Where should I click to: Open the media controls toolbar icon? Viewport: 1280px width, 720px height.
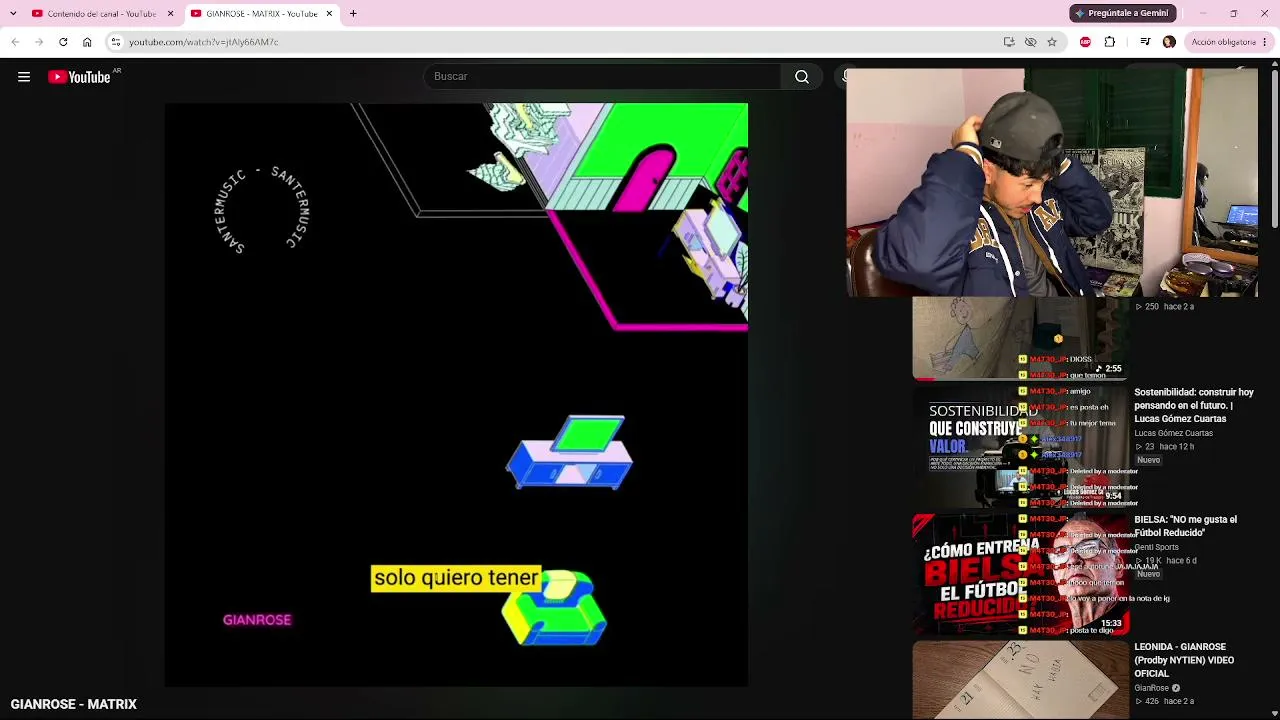(x=1145, y=42)
